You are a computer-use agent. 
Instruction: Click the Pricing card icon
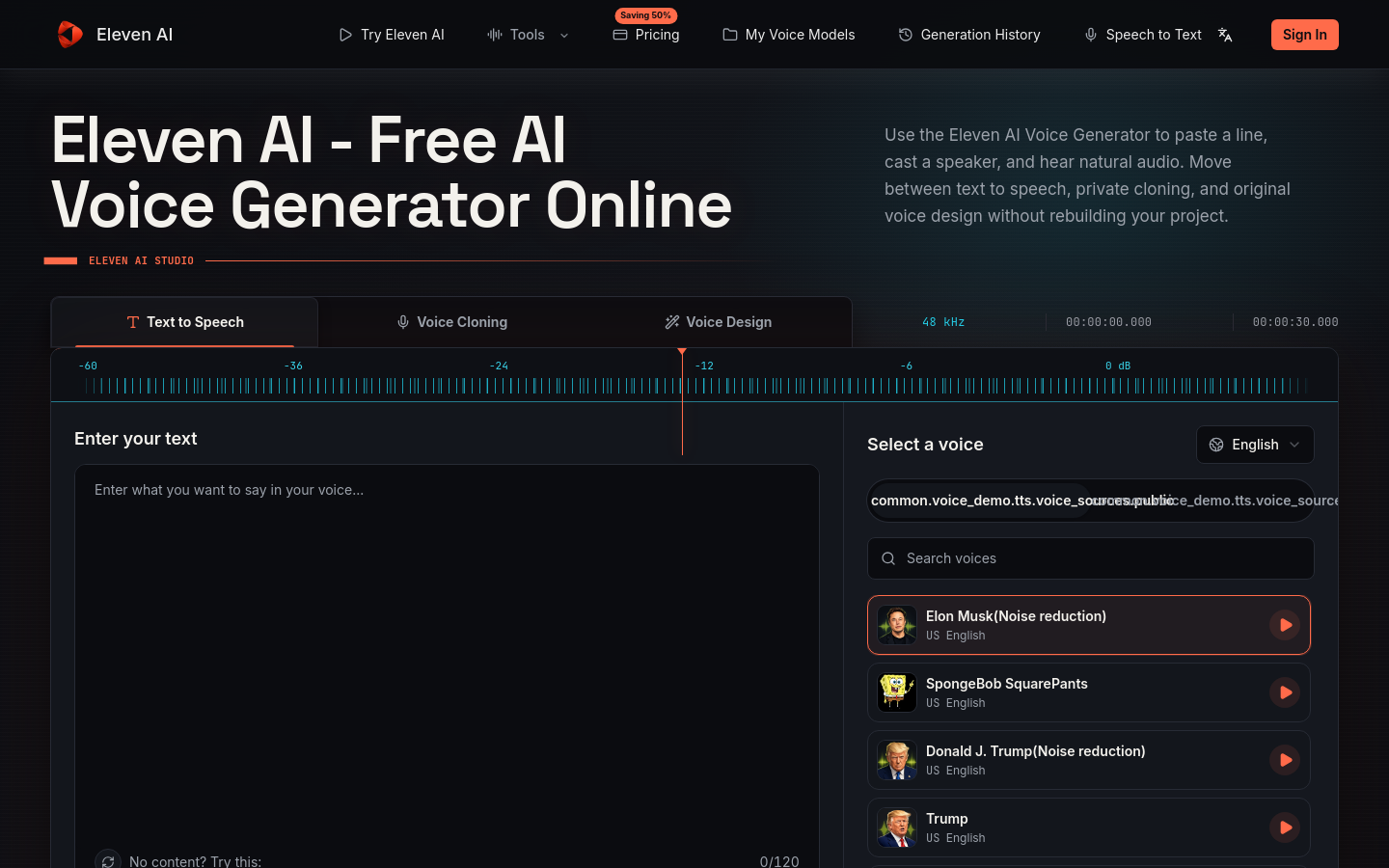coord(620,35)
